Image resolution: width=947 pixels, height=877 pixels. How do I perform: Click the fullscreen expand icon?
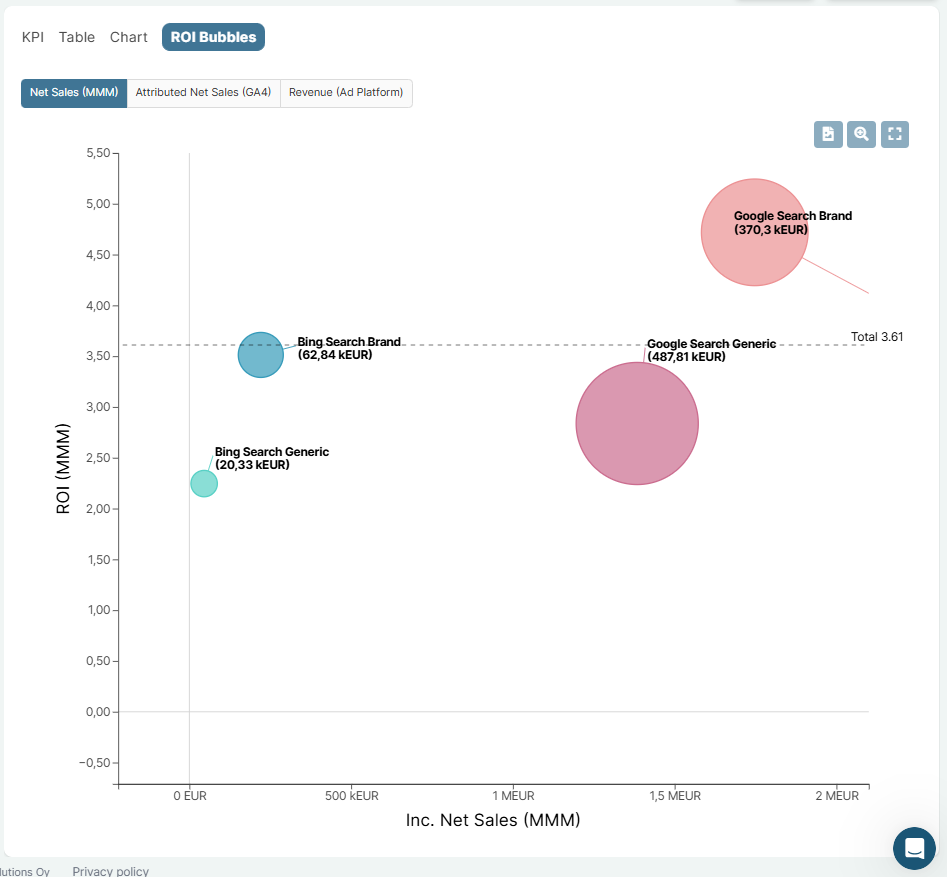[x=894, y=134]
